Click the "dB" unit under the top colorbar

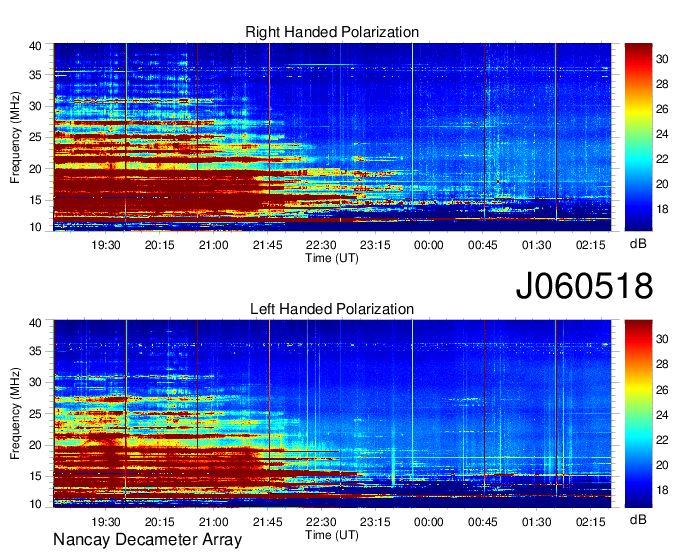(x=638, y=244)
